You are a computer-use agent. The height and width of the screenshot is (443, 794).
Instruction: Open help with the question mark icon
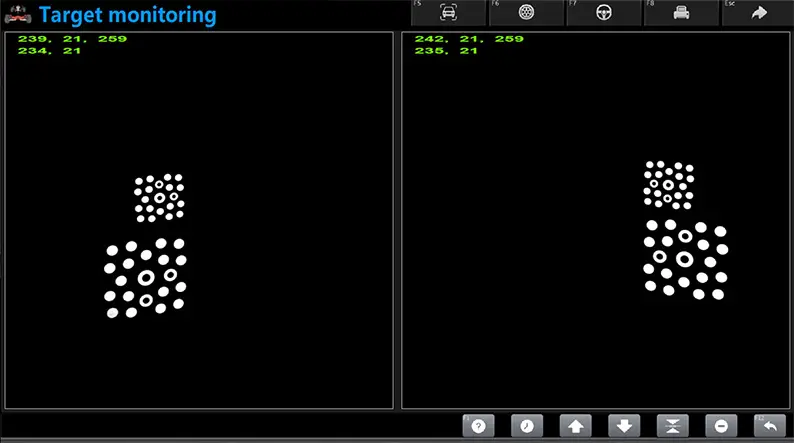pos(478,426)
